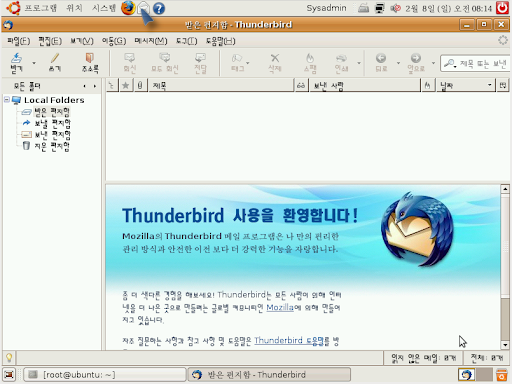Open the Tag dropdown arrow

point(248,63)
